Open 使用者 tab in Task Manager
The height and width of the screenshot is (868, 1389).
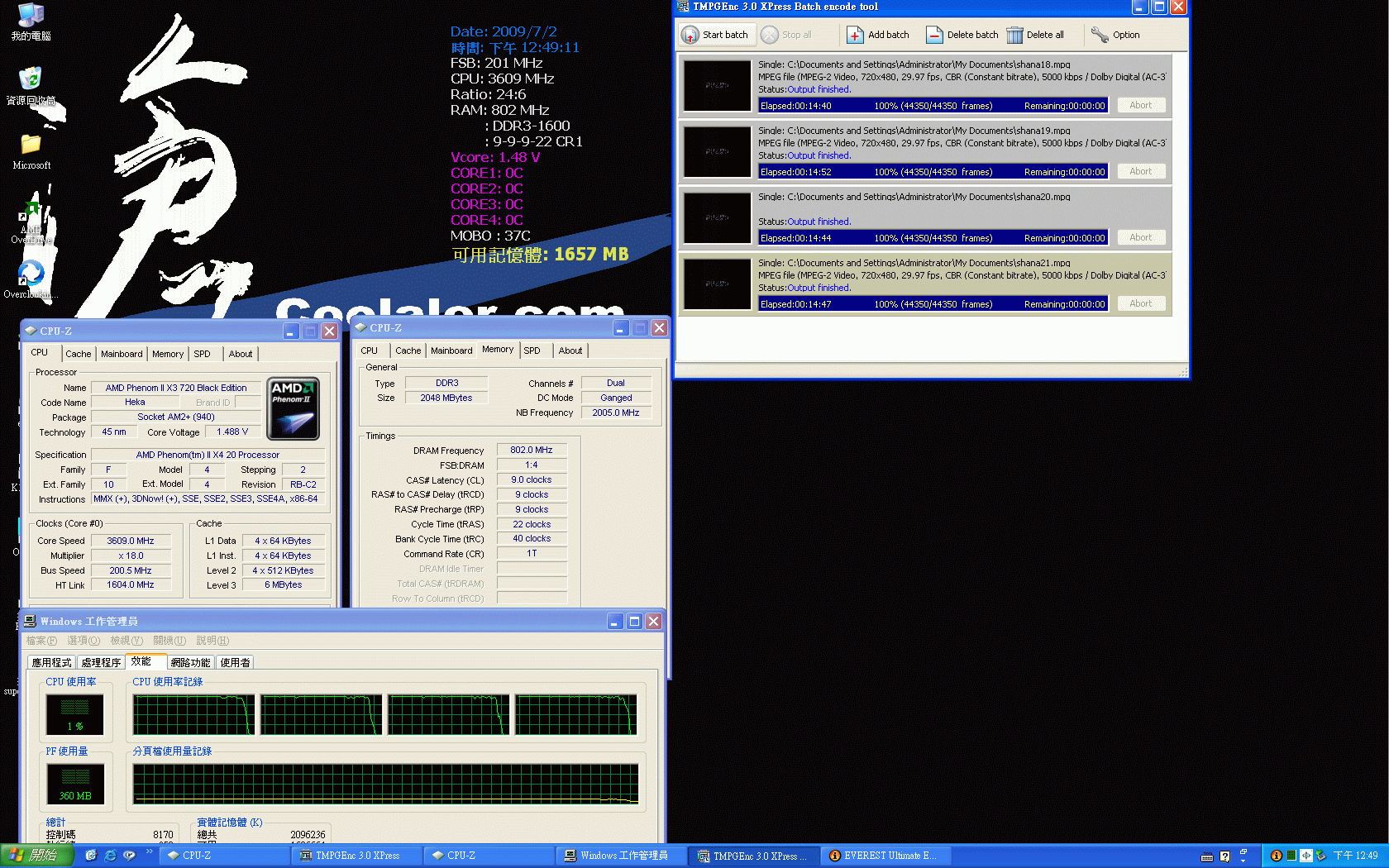[x=235, y=662]
